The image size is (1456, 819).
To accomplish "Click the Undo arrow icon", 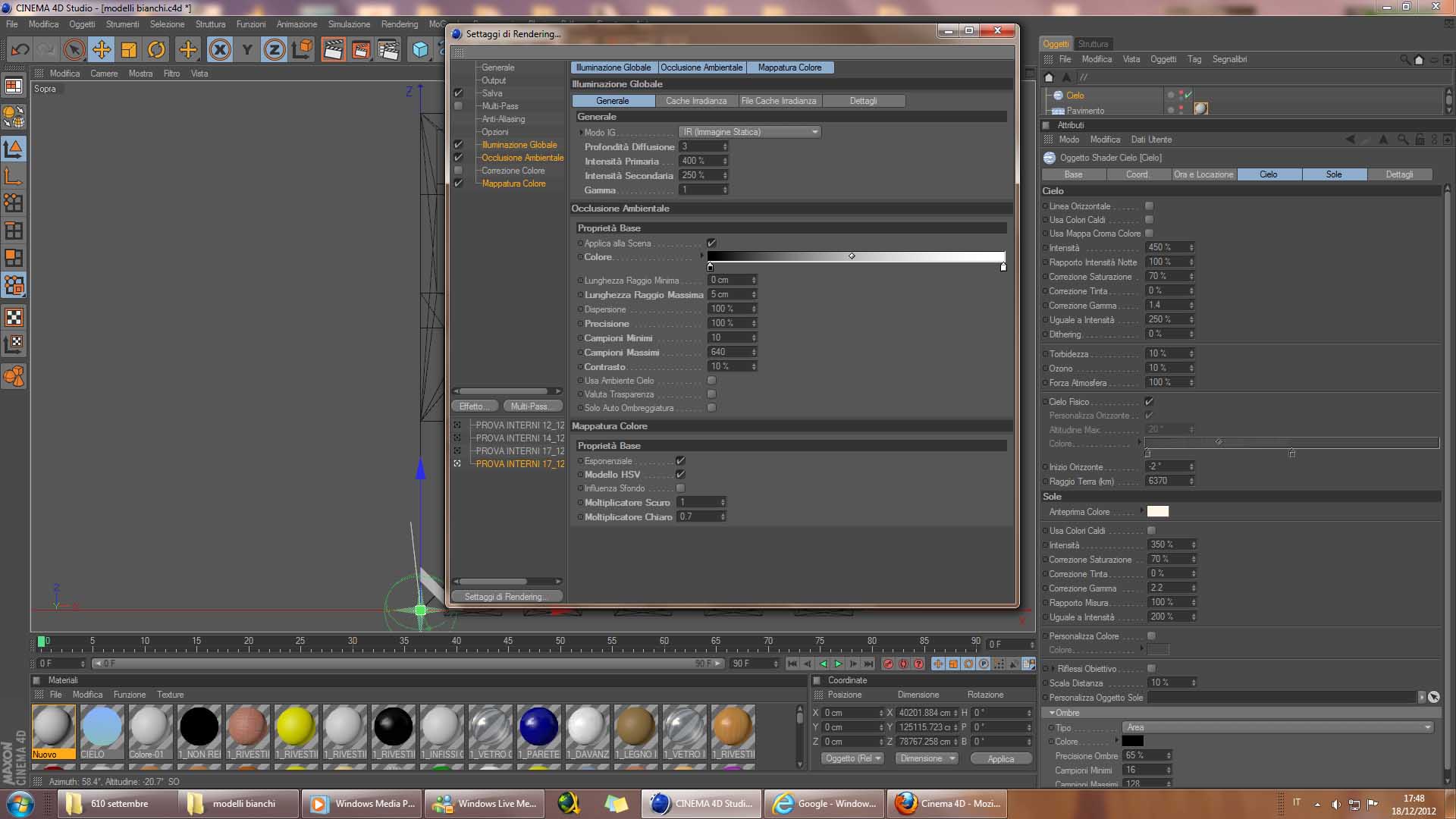I will 20,51.
